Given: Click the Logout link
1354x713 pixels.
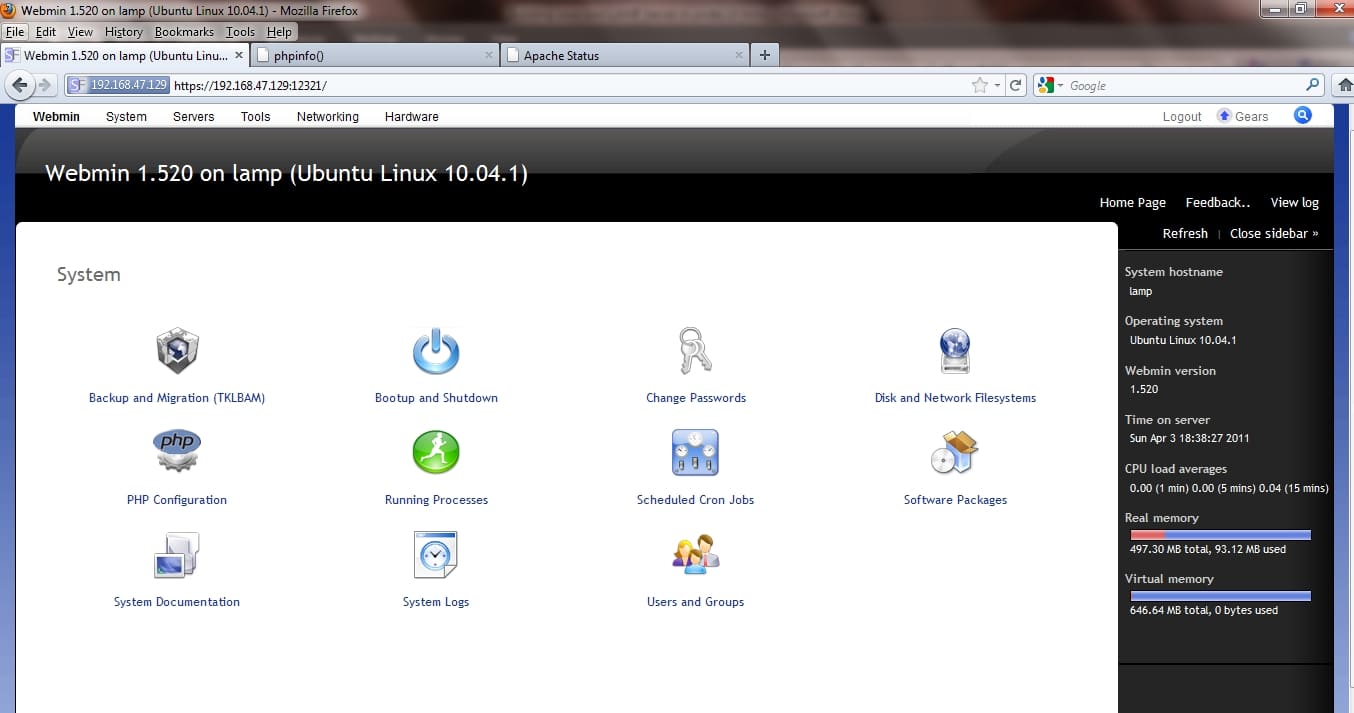Looking at the screenshot, I should pos(1181,117).
